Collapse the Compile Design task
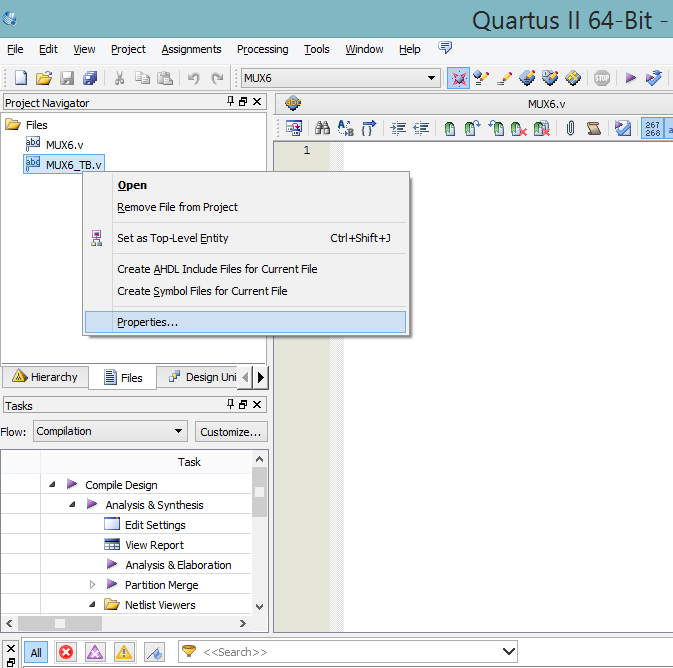 point(52,484)
